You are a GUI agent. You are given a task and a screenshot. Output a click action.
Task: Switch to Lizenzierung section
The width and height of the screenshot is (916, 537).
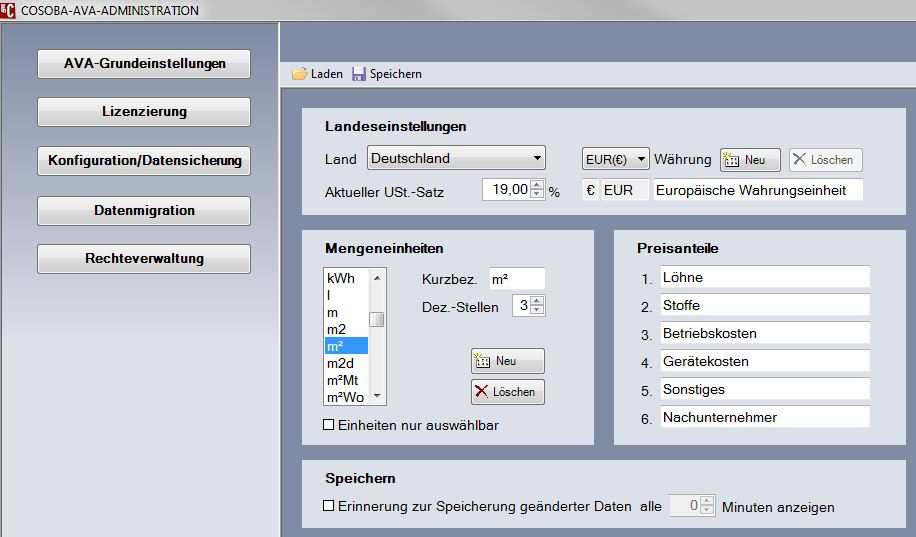point(144,112)
